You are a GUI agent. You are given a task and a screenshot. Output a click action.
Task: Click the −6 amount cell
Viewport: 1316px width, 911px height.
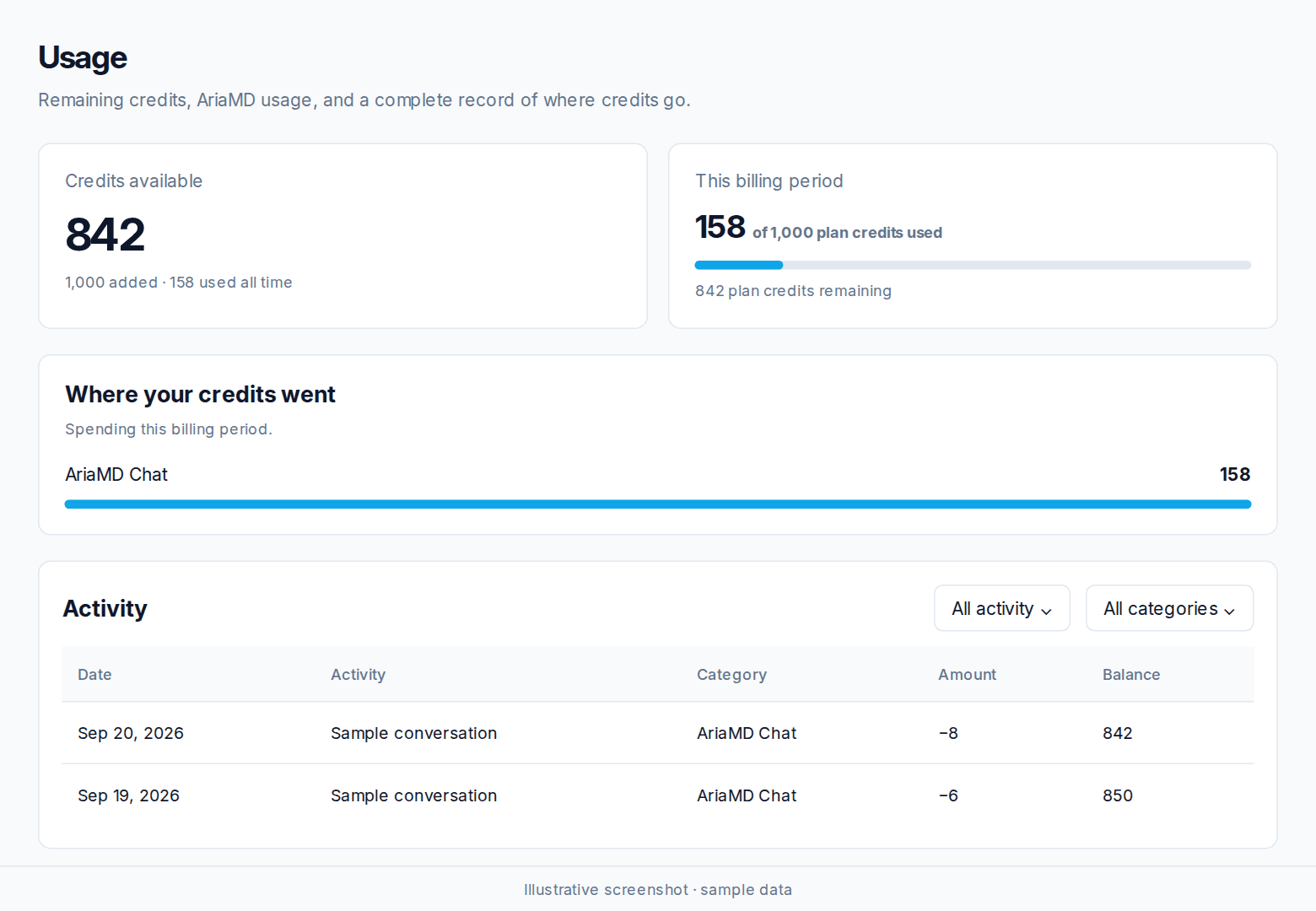click(x=948, y=795)
